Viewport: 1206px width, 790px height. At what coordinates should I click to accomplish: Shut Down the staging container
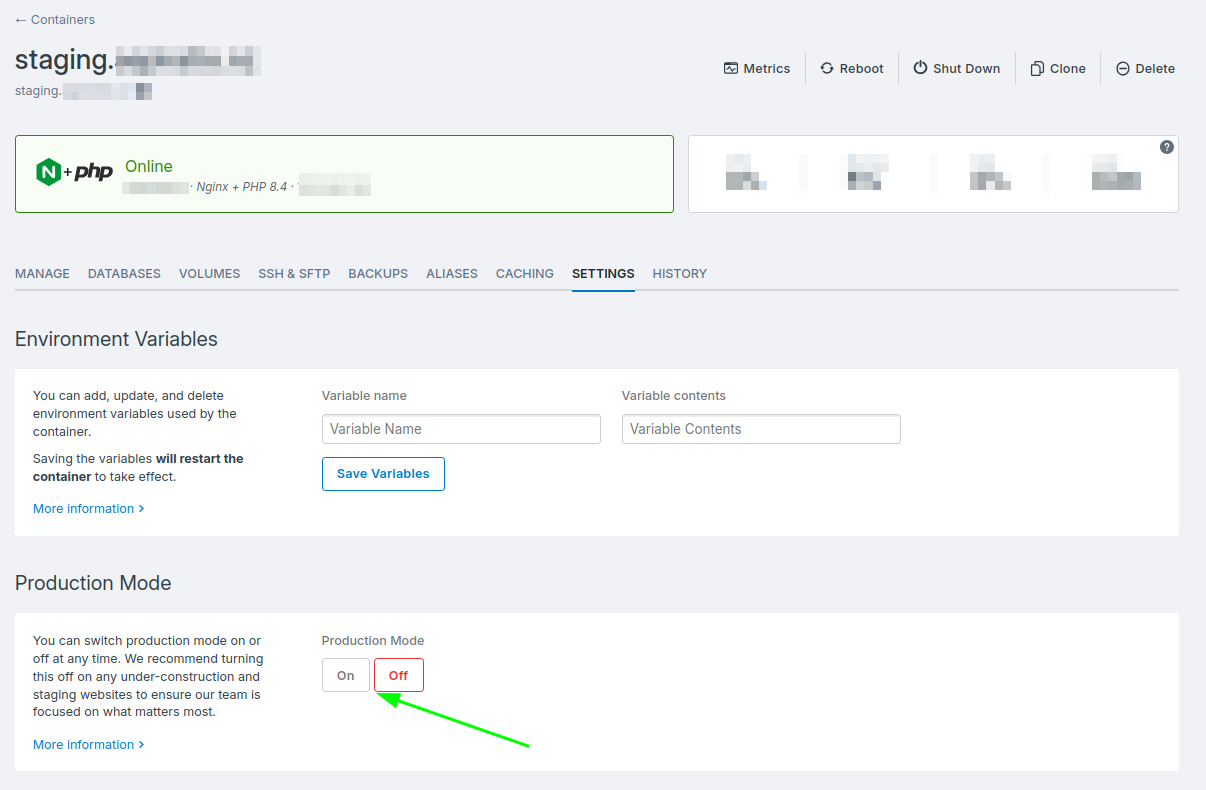click(x=957, y=69)
